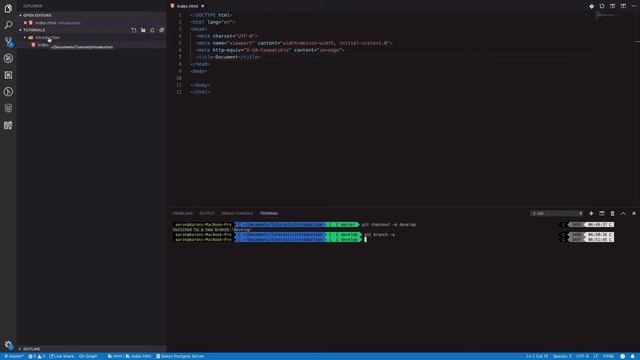Click the master branch in status bar
Image resolution: width=640 pixels, height=360 pixels.
coord(13,356)
